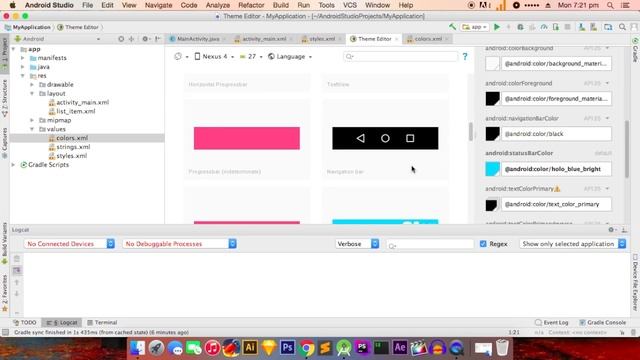
Task: Open the API 27 level dropdown
Action: (x=251, y=56)
